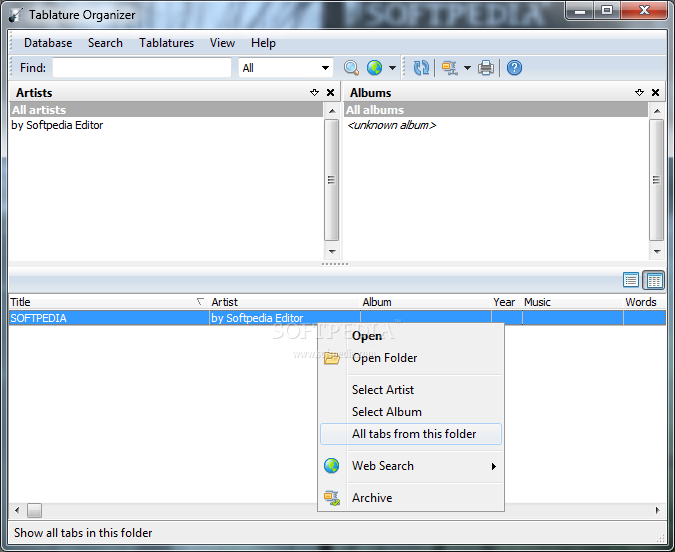
Task: Click table horizontal scroll right arrow
Action: 658,511
